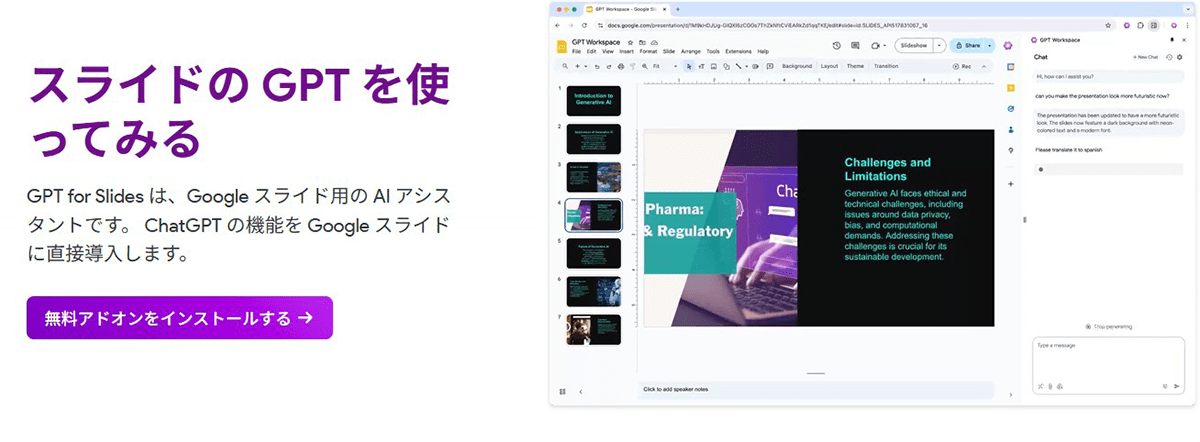Click the browser back arrow
The height and width of the screenshot is (442, 1200).
click(559, 25)
